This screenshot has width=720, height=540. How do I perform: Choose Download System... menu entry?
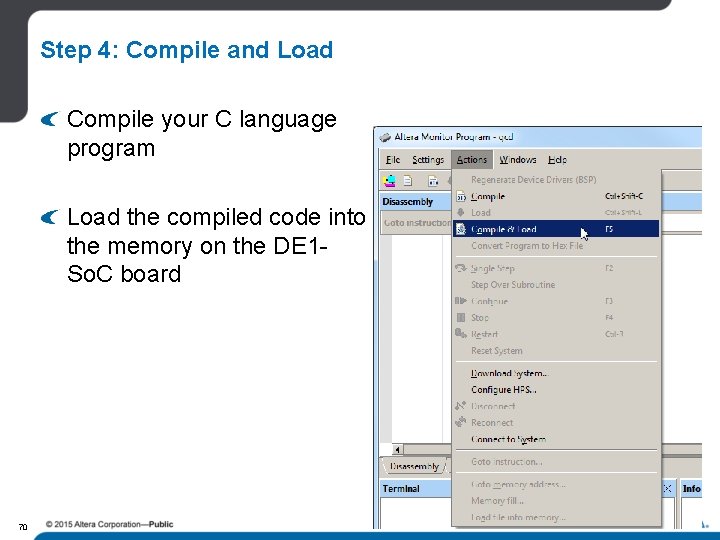pos(556,373)
